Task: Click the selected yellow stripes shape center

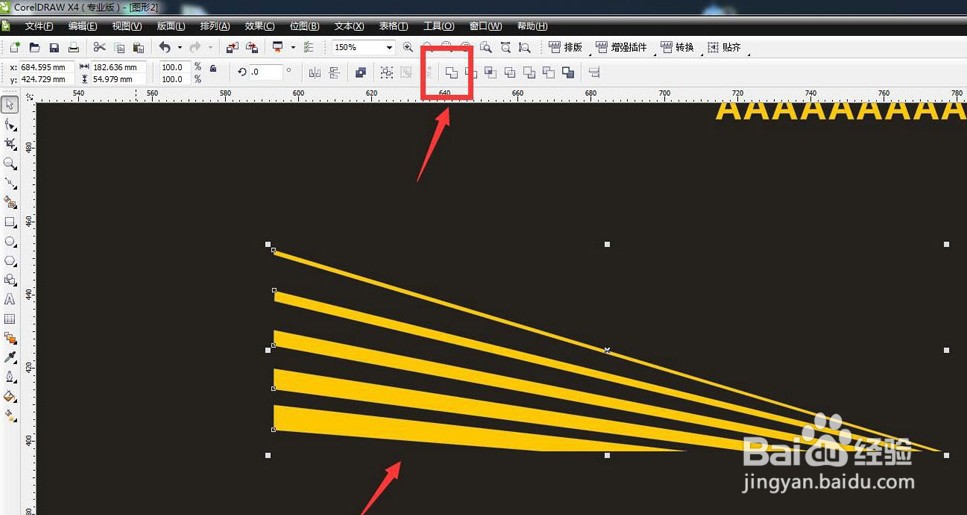Action: (607, 350)
